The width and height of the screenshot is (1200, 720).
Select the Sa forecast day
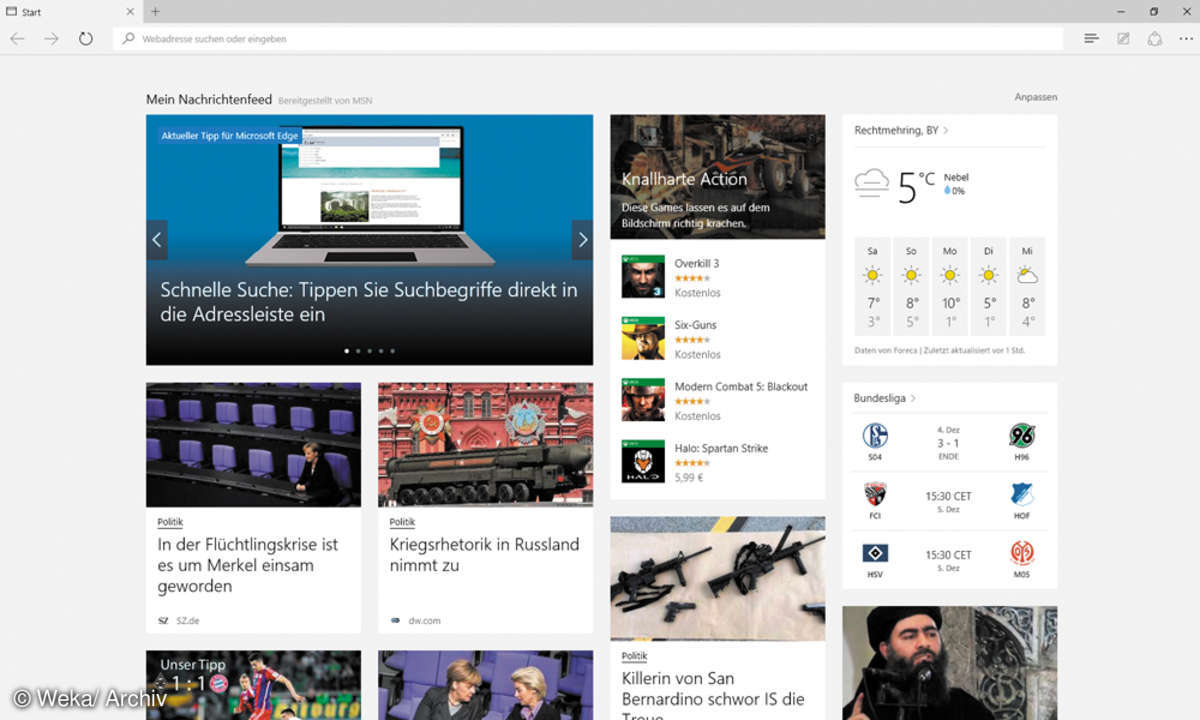tap(873, 286)
